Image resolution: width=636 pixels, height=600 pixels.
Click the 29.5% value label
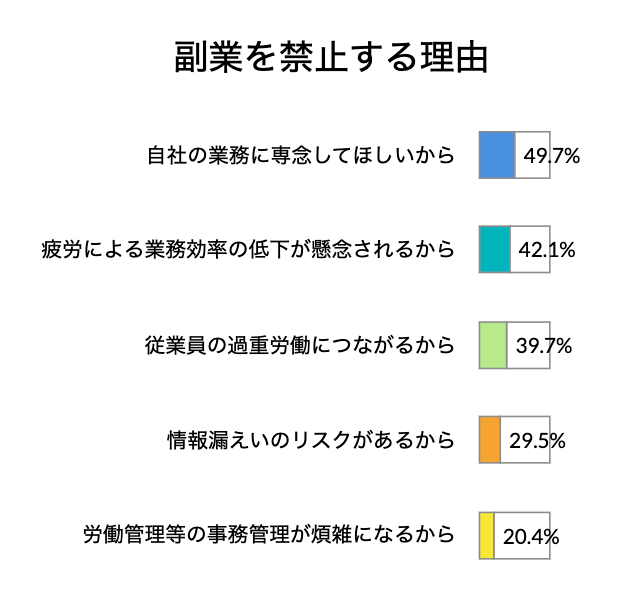click(x=537, y=441)
